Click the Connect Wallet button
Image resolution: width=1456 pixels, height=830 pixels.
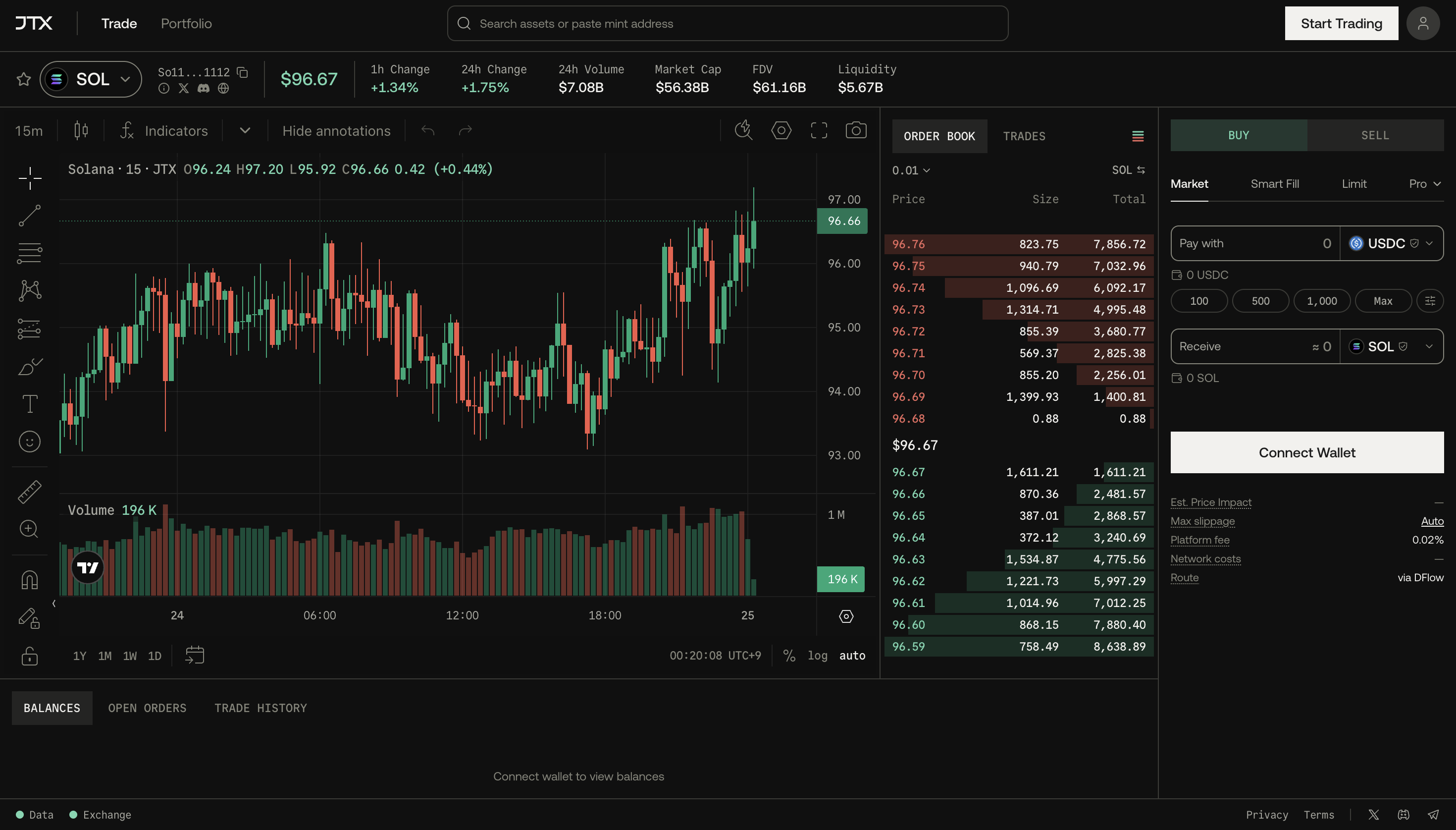tap(1307, 452)
